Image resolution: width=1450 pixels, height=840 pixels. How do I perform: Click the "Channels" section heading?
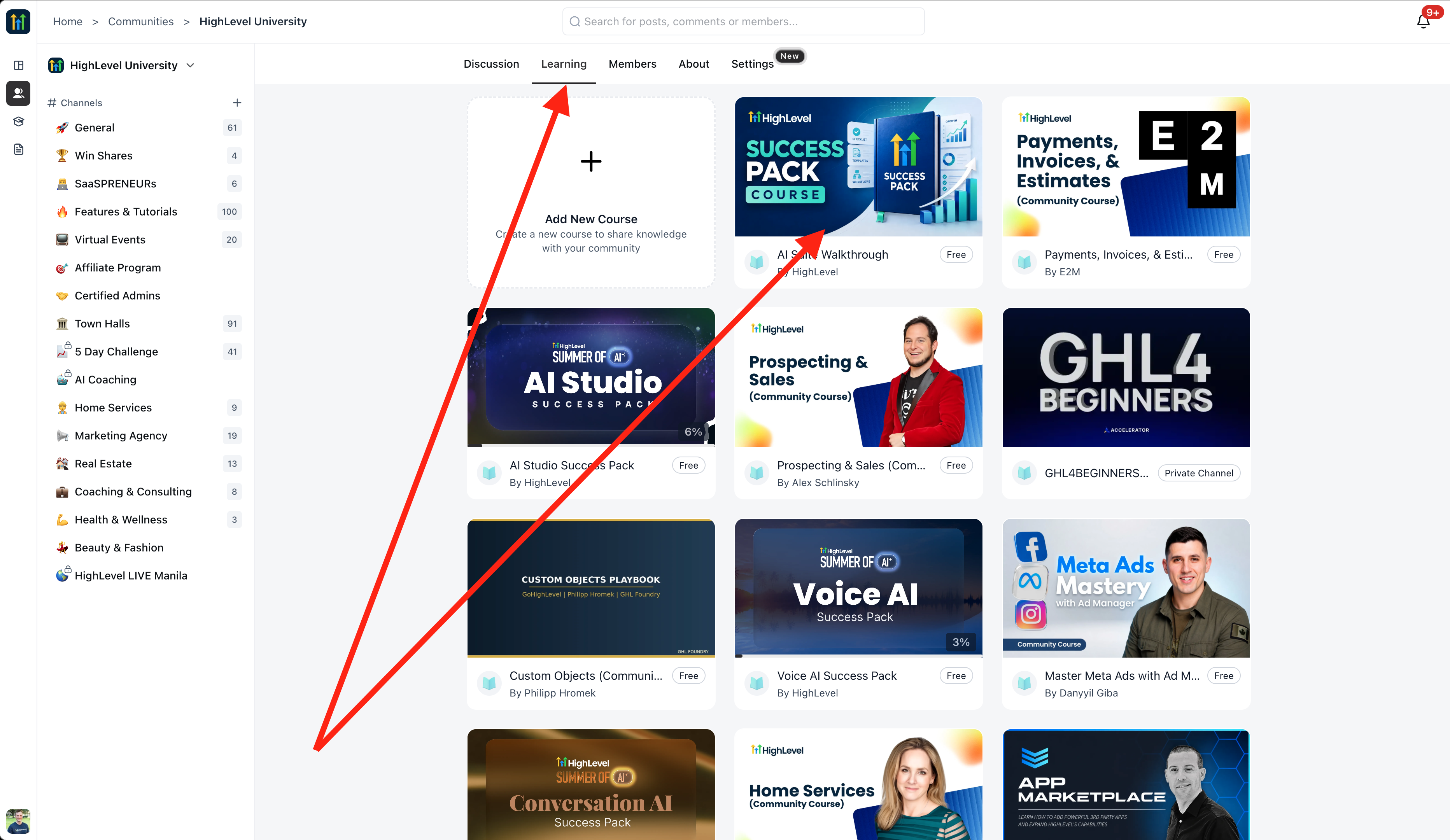click(81, 103)
